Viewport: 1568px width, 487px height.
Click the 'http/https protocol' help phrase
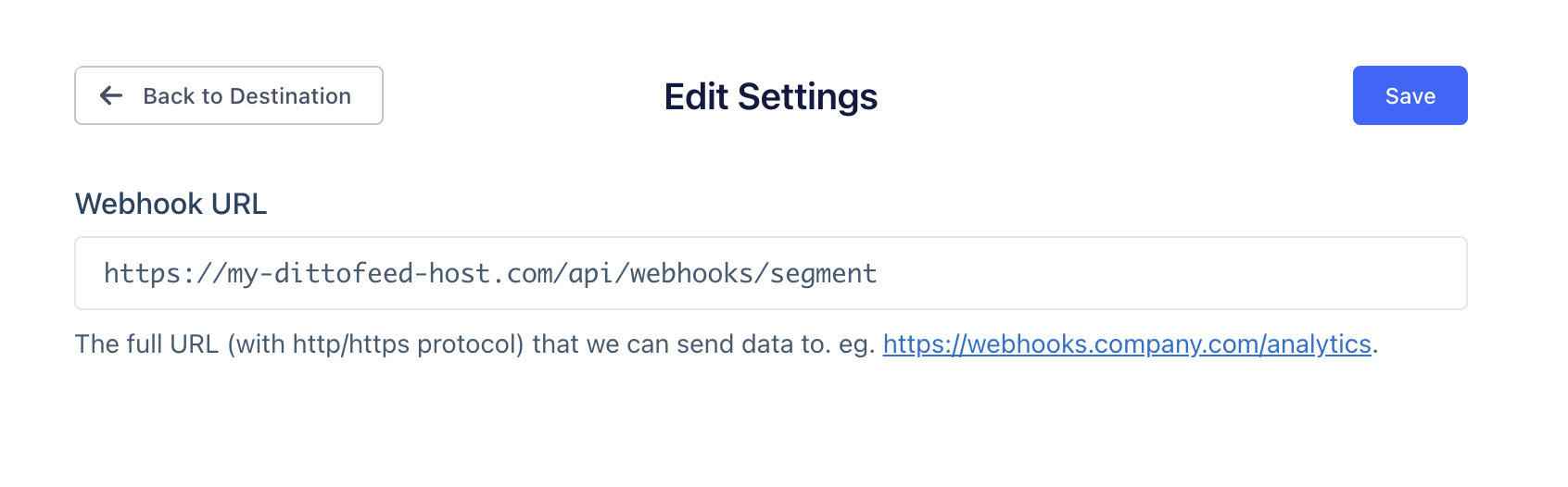tap(408, 344)
